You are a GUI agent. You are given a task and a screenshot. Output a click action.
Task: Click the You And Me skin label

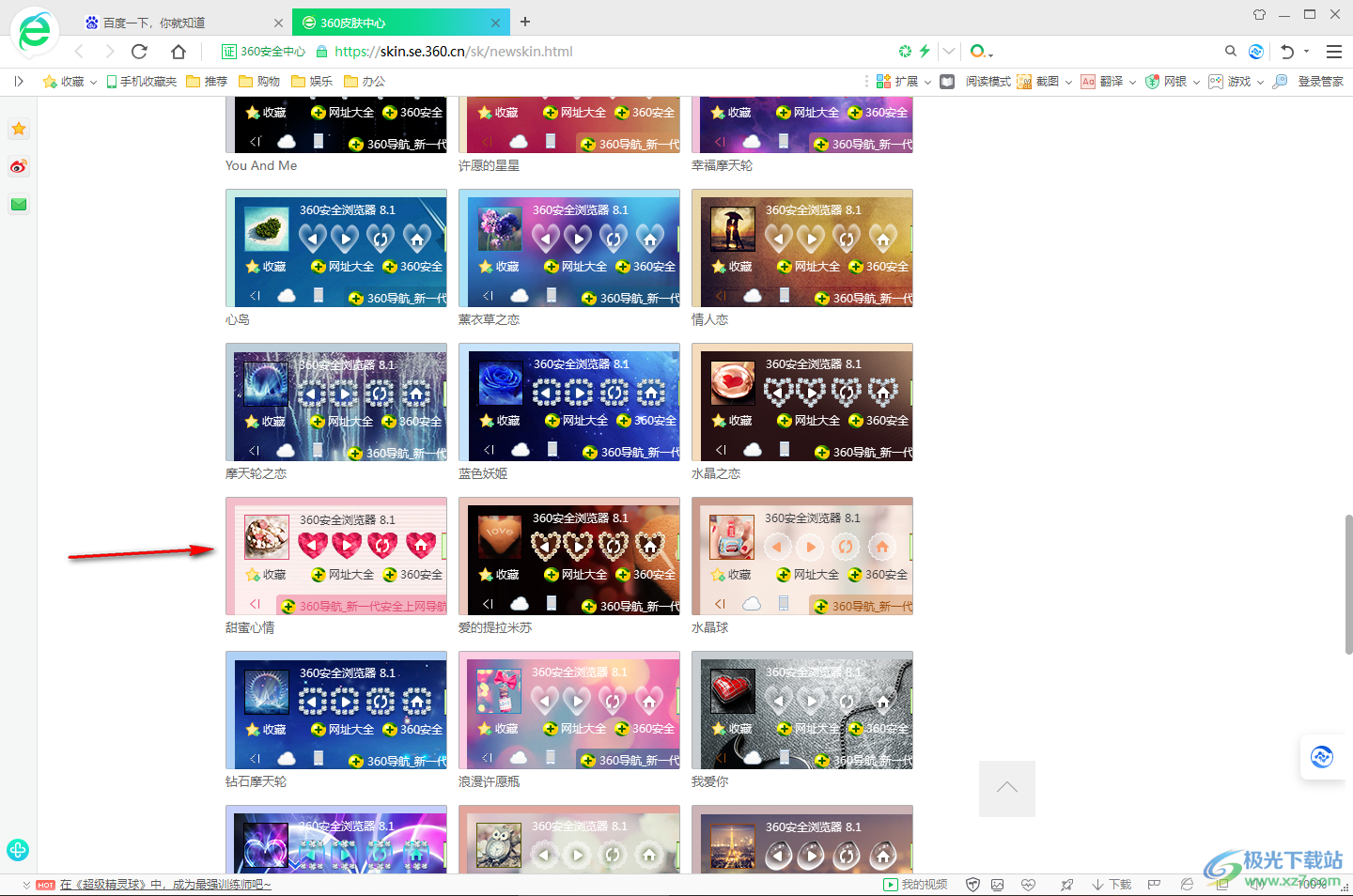coord(261,165)
